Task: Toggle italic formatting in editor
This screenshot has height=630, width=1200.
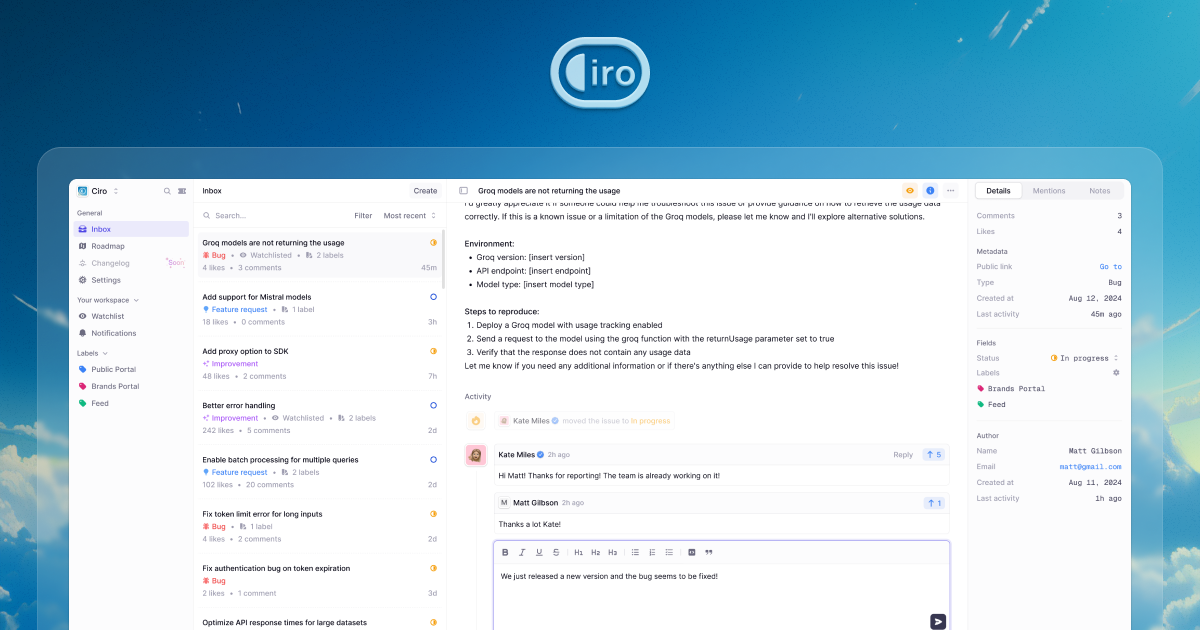Action: click(x=522, y=552)
